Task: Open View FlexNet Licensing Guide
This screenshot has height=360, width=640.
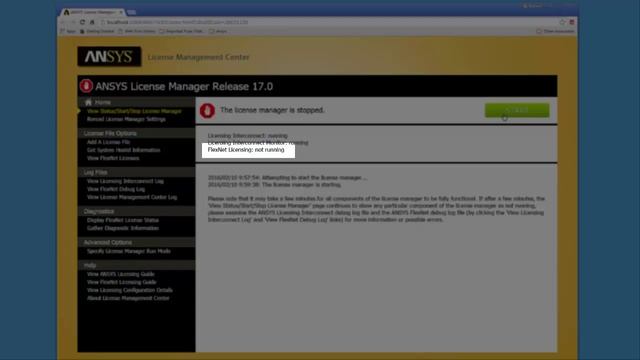Action: pos(121,282)
